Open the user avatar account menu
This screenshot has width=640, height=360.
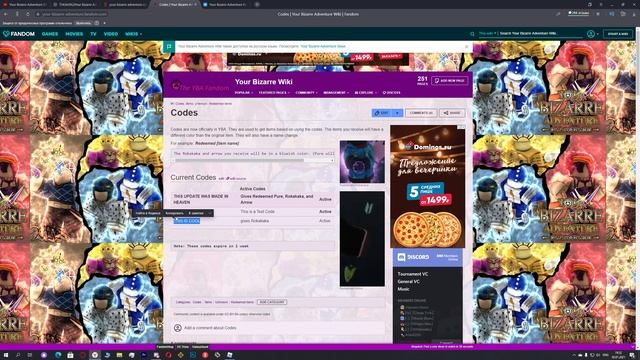tap(591, 34)
